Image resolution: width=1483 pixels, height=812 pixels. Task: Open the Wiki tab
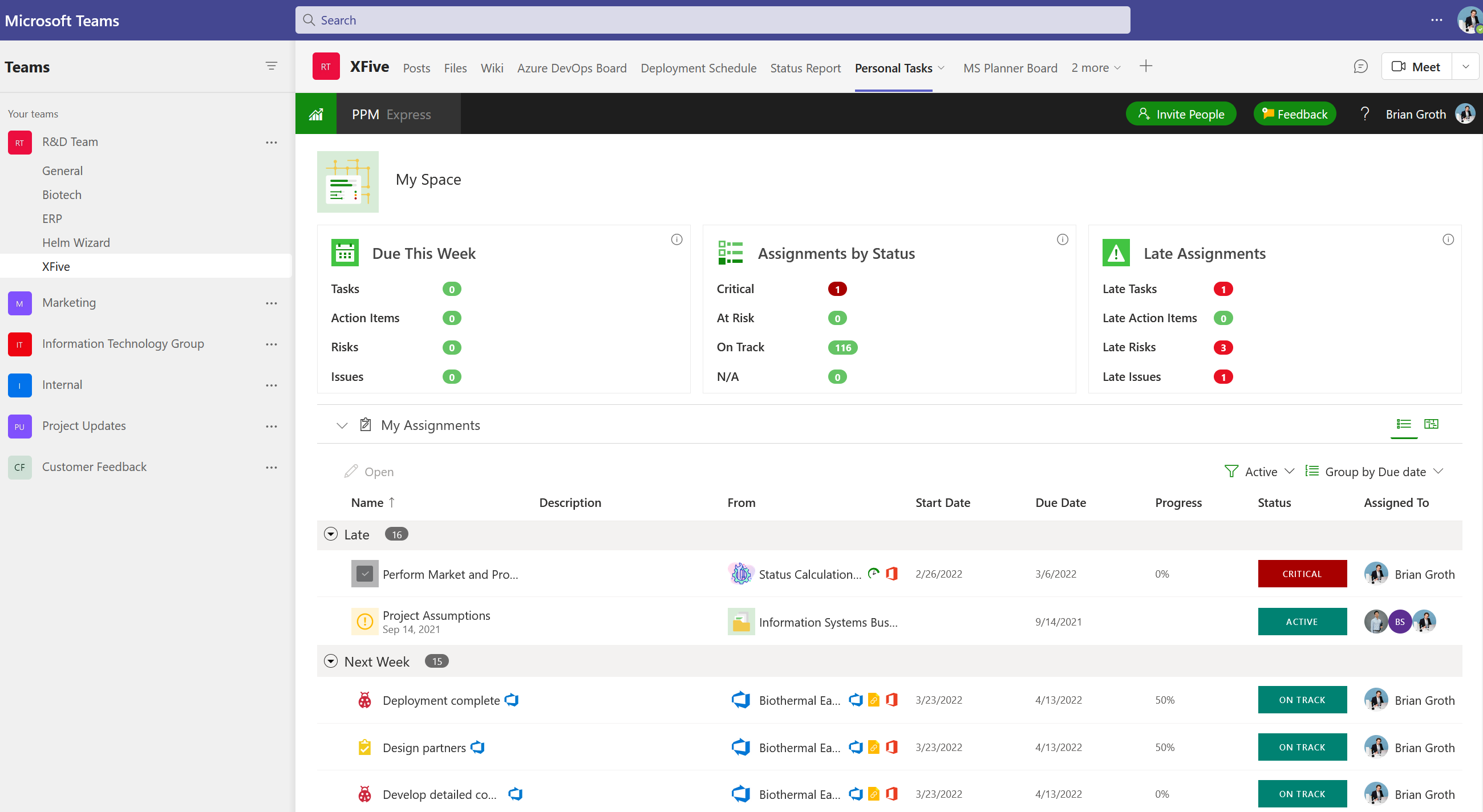(492, 68)
